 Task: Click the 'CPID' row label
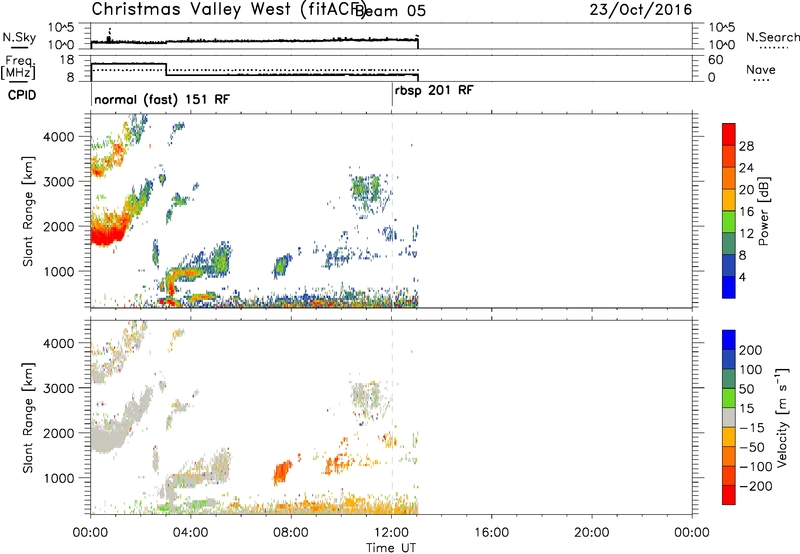point(22,95)
